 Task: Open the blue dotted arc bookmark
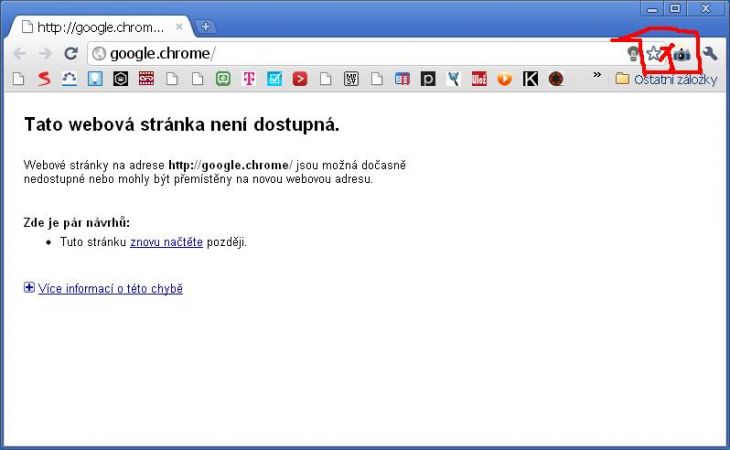(69, 79)
